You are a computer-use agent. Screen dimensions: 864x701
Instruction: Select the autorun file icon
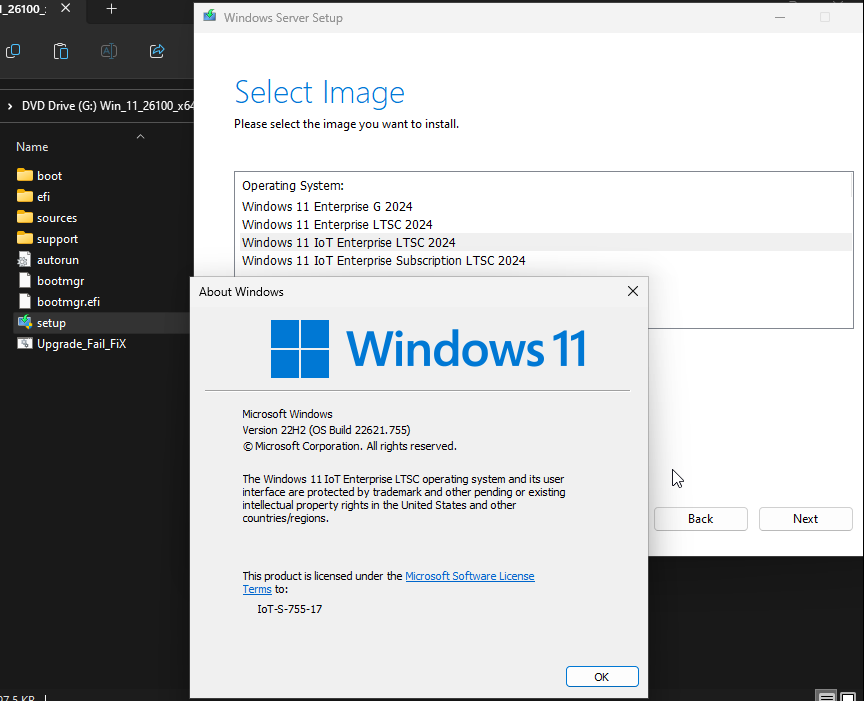[x=25, y=260]
